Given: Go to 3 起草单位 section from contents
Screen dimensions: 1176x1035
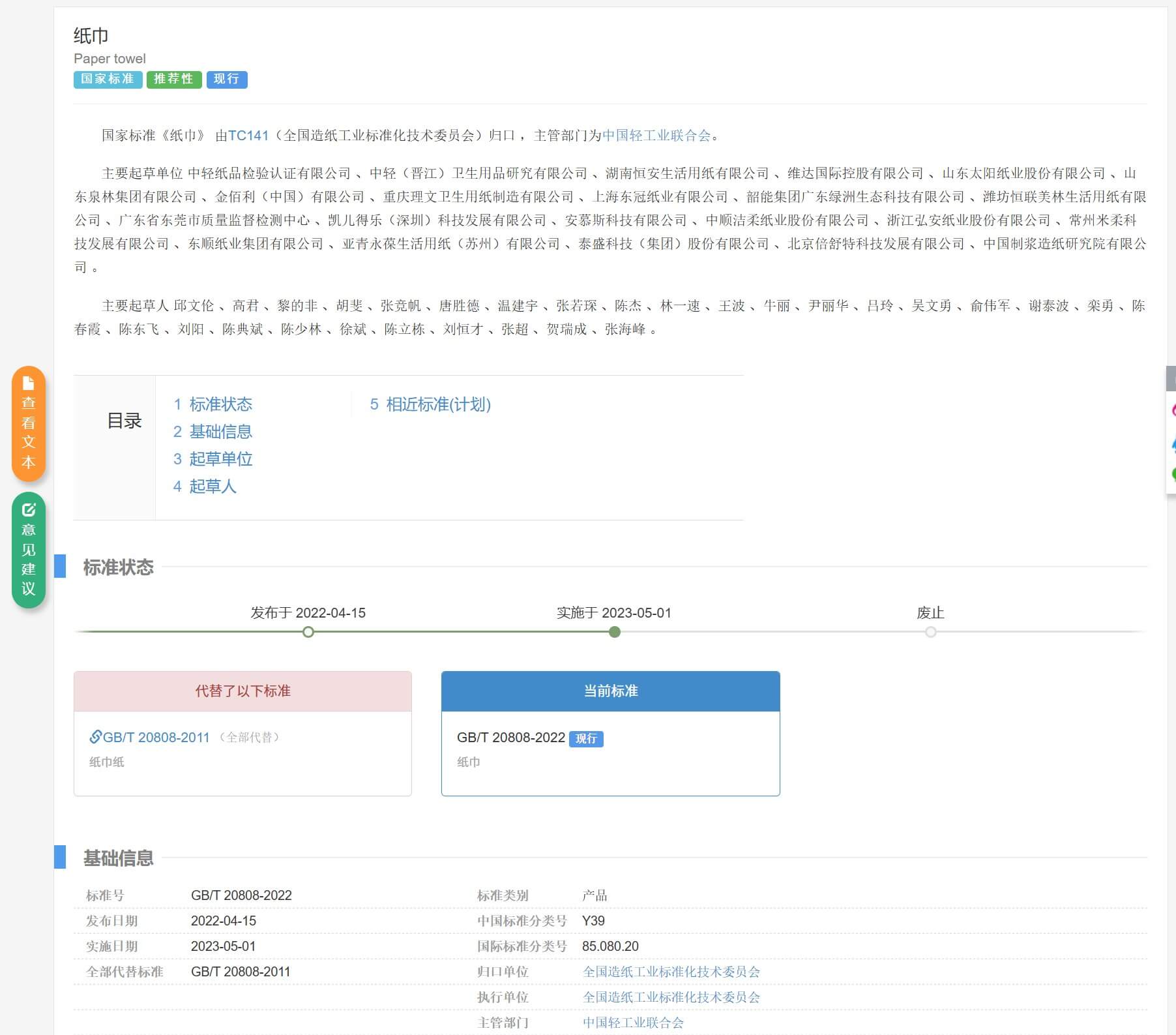Looking at the screenshot, I should (213, 459).
